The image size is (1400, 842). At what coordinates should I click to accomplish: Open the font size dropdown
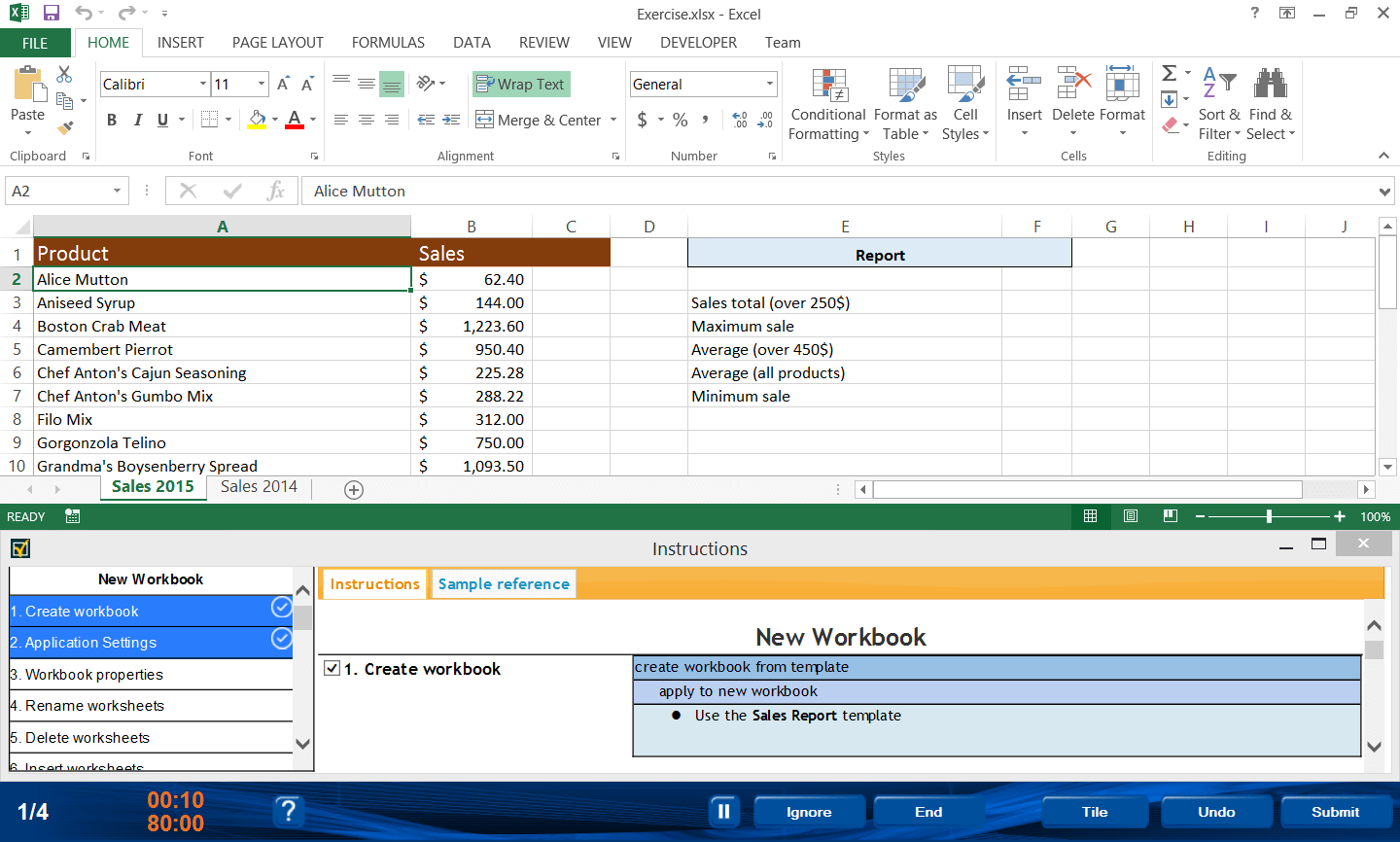[x=262, y=85]
